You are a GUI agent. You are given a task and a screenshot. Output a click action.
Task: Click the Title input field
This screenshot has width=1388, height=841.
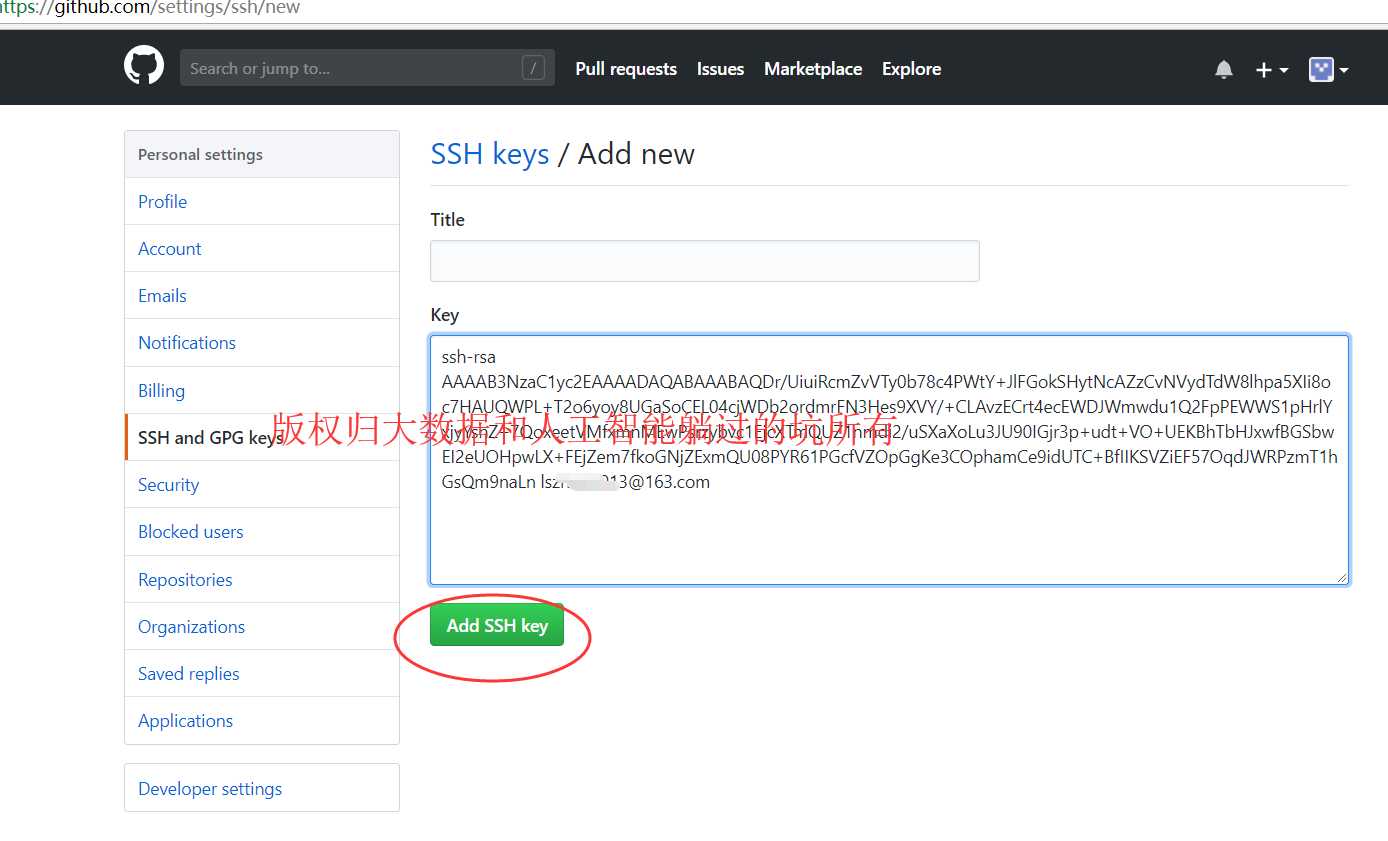tap(705, 261)
